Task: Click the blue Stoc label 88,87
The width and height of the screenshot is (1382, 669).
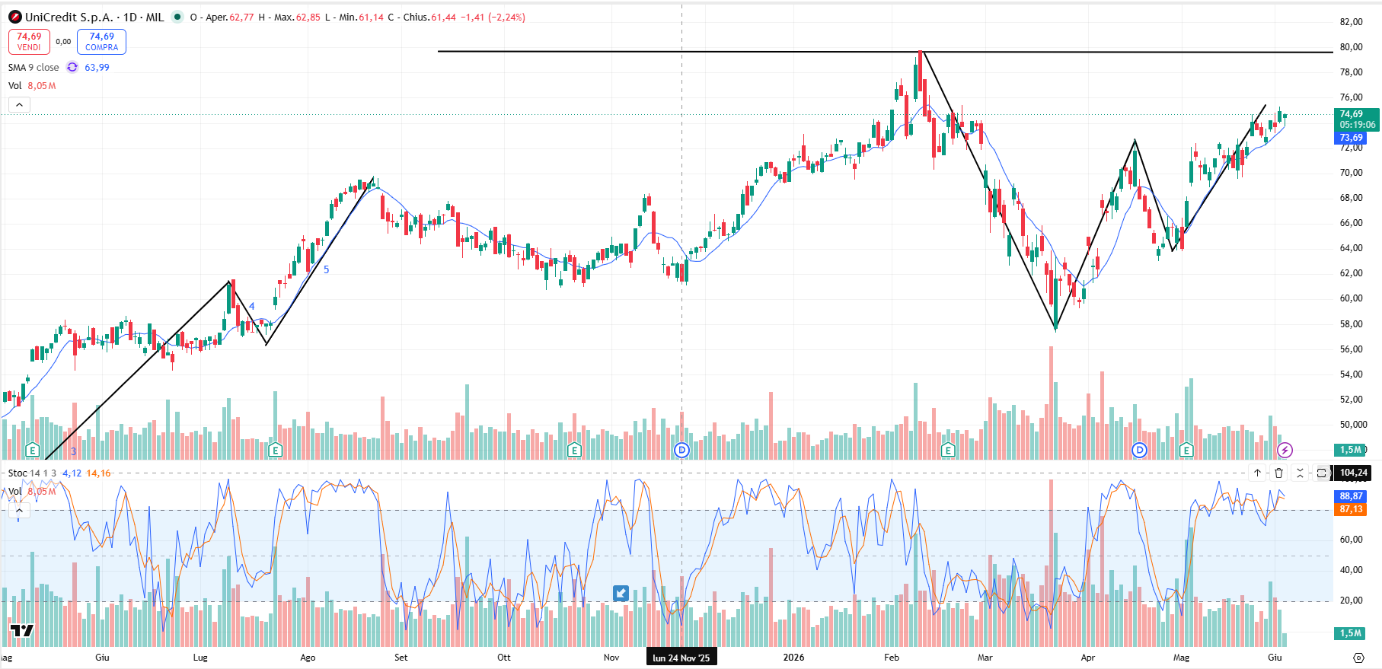Action: point(1351,496)
